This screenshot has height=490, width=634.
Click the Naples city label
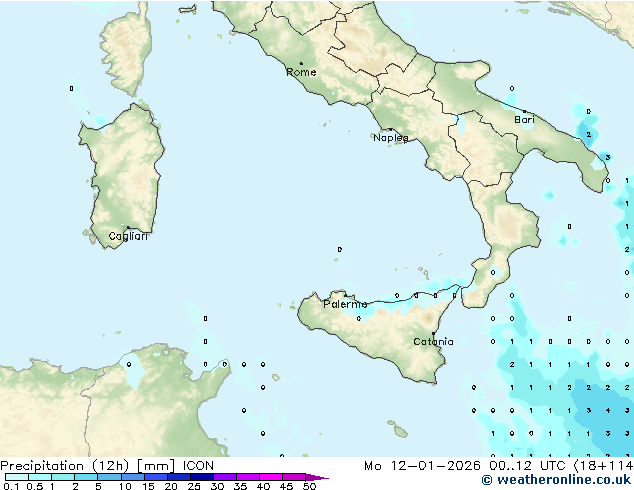click(391, 138)
